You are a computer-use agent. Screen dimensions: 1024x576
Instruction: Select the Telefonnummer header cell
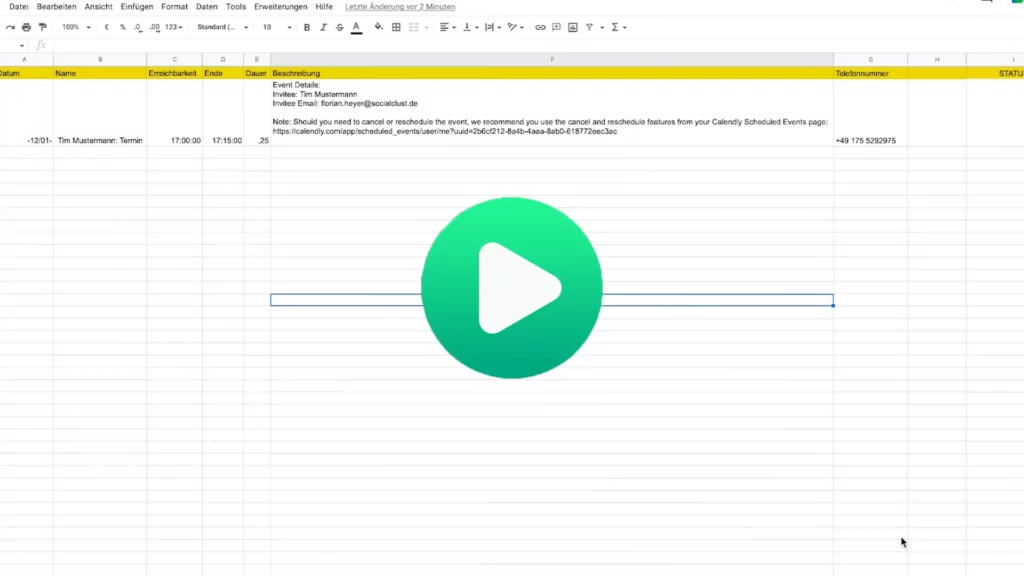tap(870, 73)
